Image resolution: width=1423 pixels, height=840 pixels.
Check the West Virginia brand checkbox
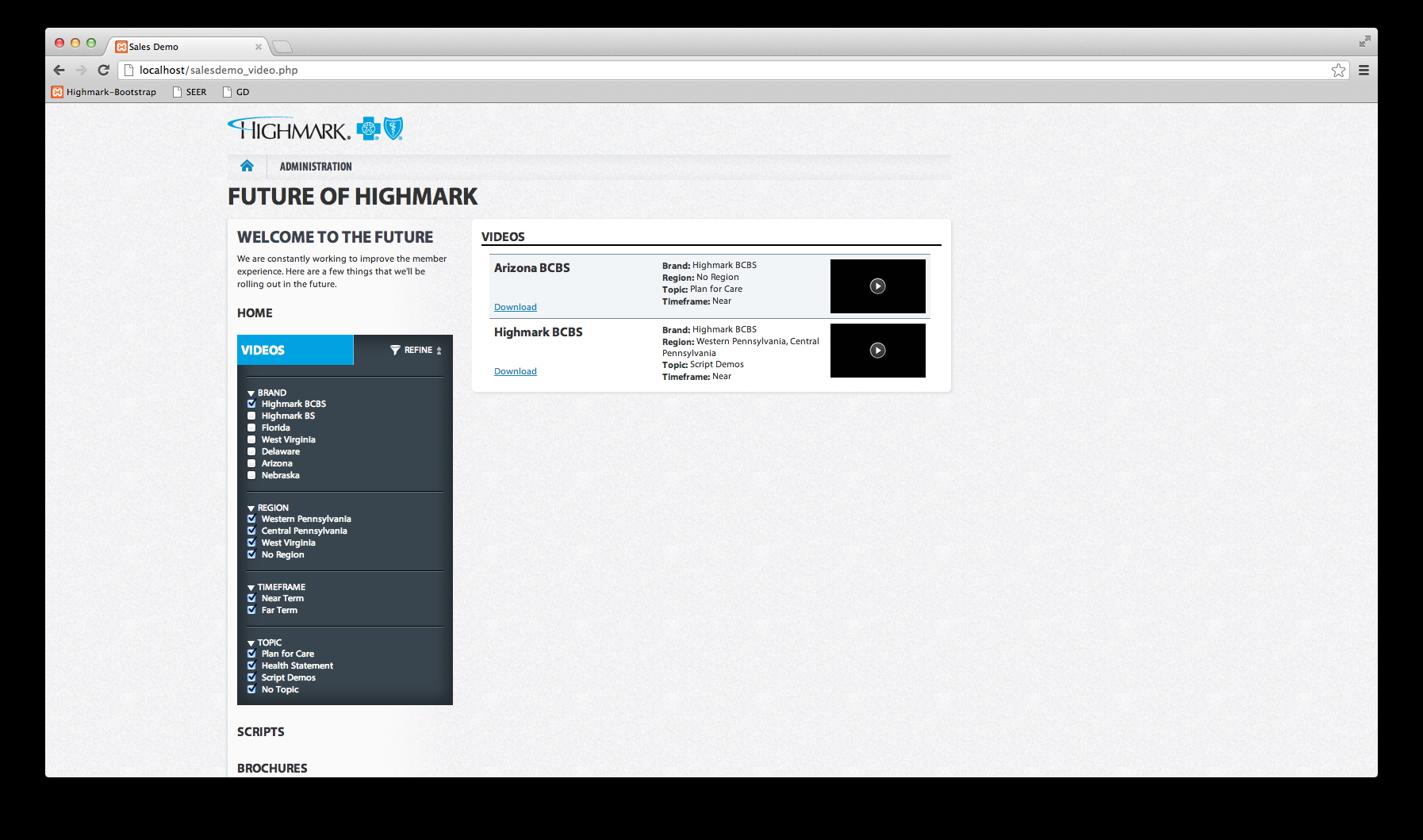pos(251,439)
